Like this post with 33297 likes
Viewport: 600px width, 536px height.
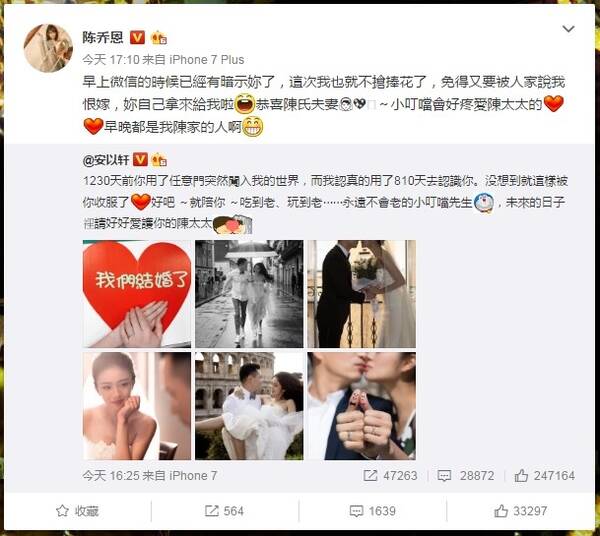(520, 511)
